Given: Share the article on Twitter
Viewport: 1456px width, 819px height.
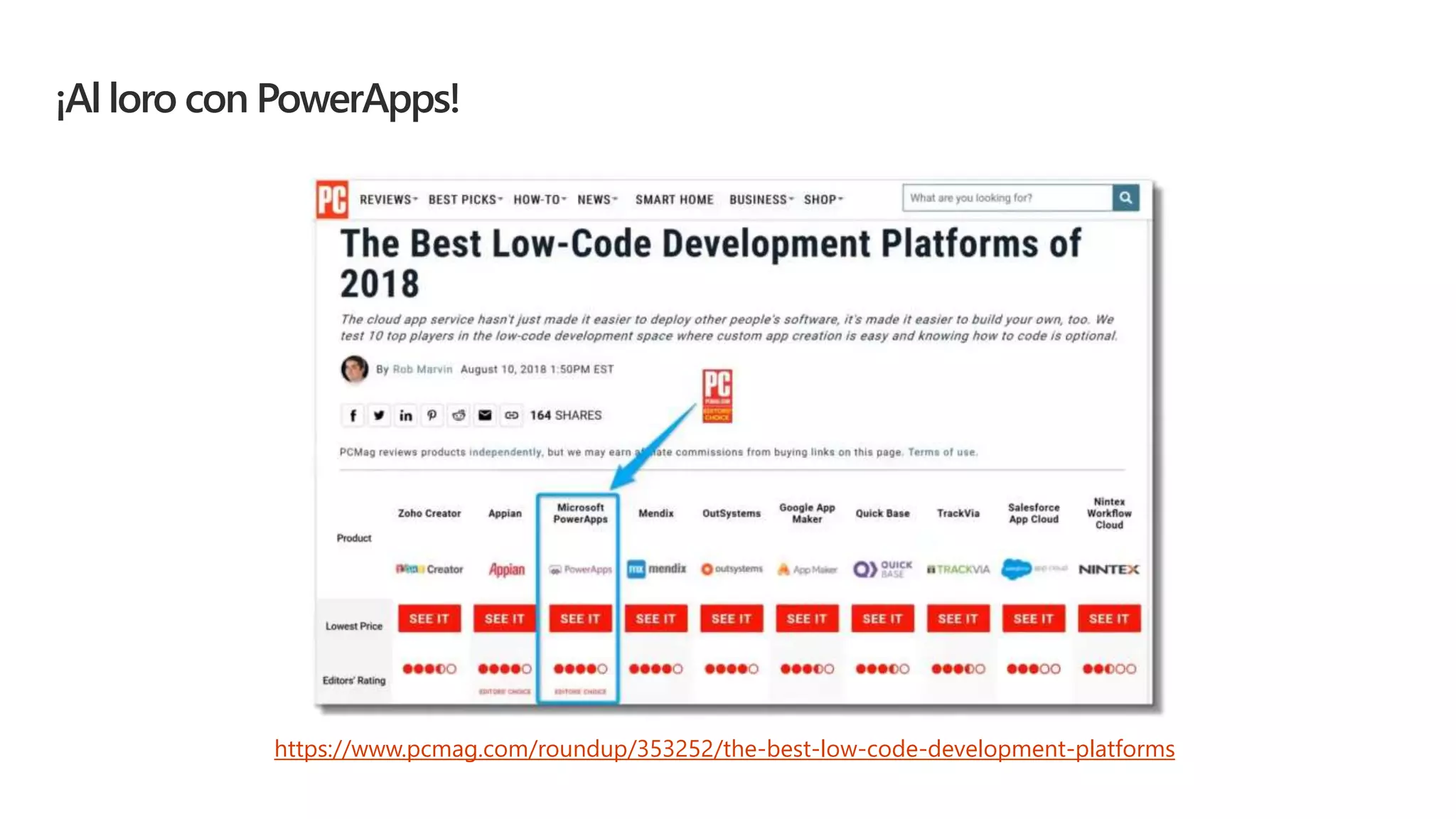Looking at the screenshot, I should (x=379, y=415).
